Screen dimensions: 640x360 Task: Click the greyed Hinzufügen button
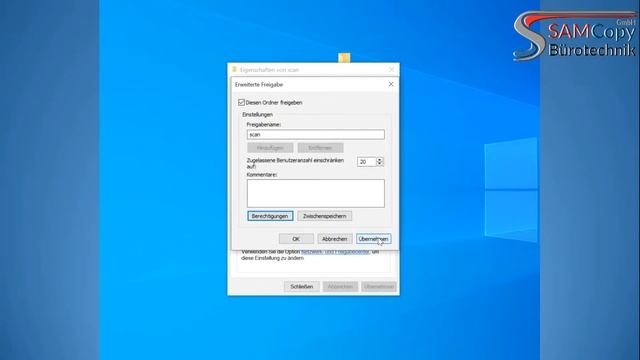(x=270, y=148)
